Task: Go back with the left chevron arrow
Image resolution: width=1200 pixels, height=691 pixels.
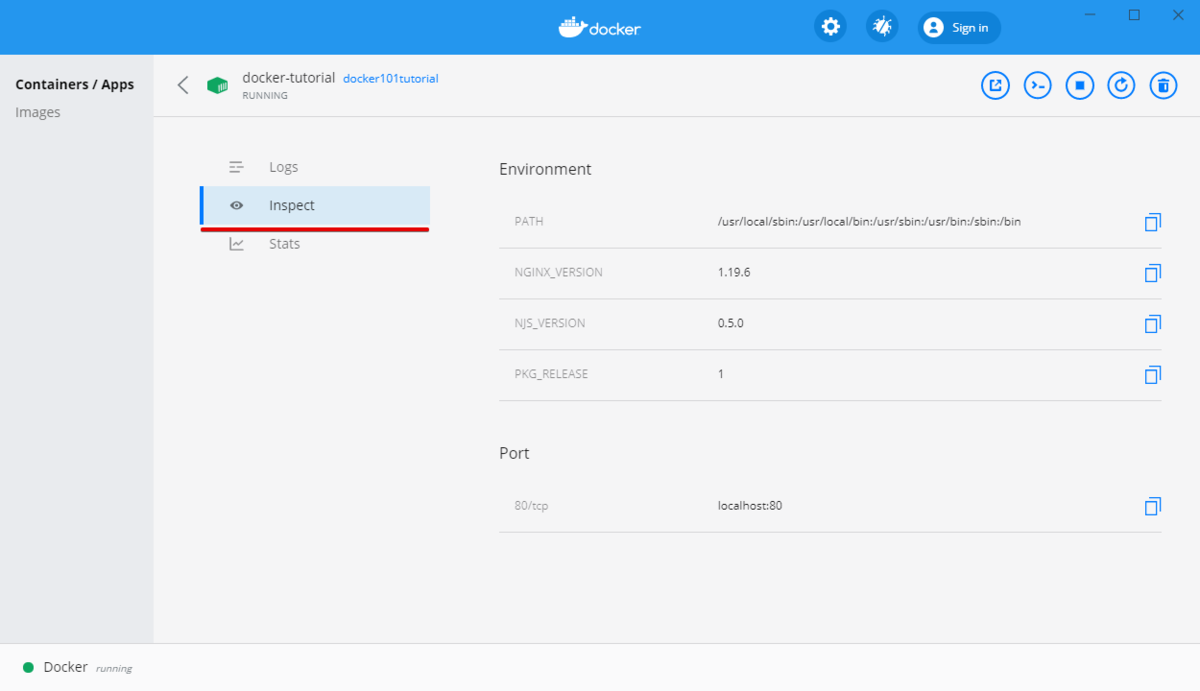Action: coord(183,85)
